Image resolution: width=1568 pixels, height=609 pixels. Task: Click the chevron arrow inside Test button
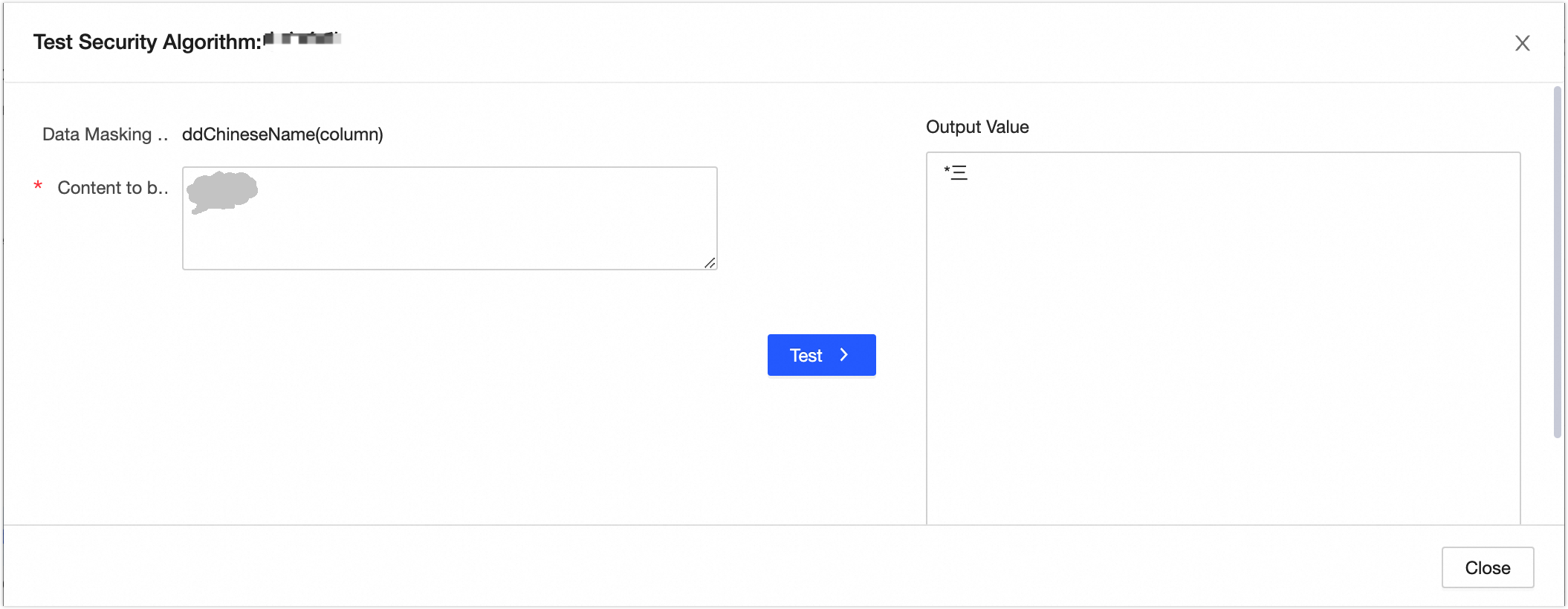844,355
